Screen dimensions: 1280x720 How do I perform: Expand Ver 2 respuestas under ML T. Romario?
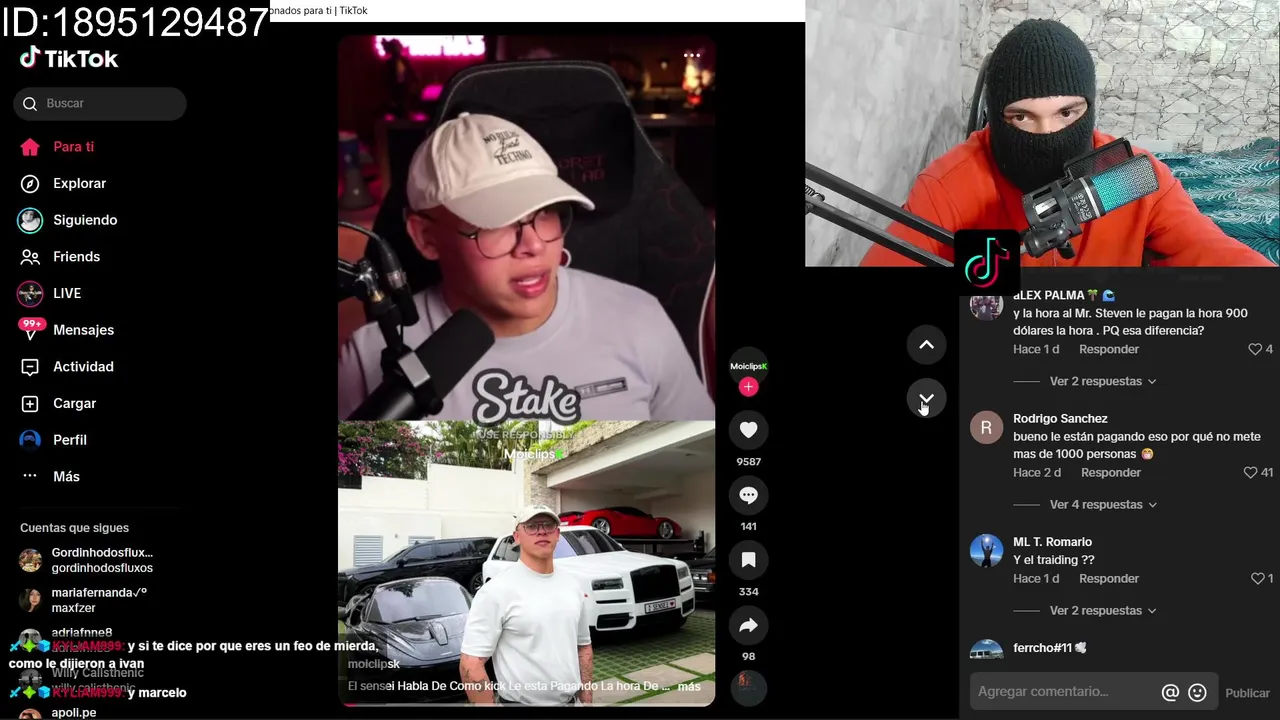pos(1102,610)
